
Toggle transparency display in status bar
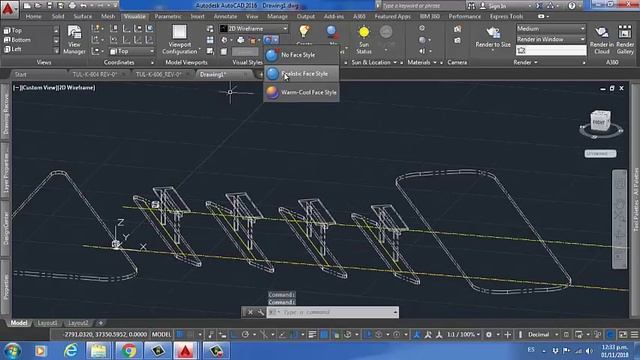click(324, 335)
